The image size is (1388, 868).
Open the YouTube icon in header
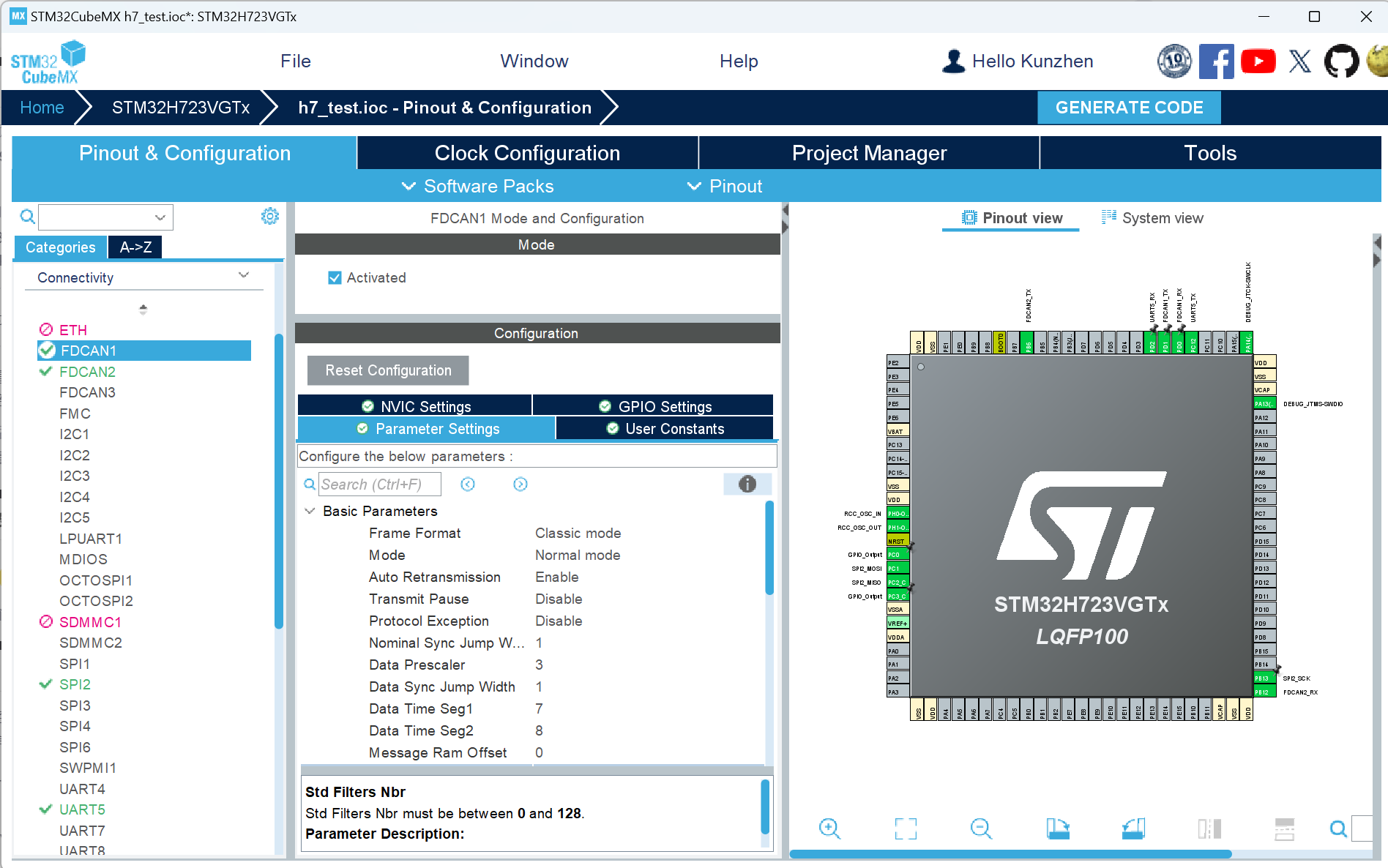click(x=1258, y=61)
